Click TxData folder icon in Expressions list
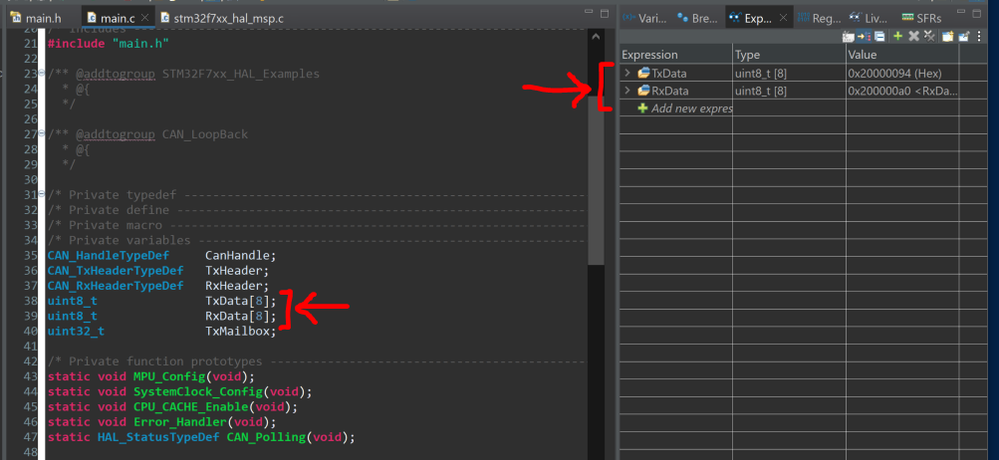The image size is (999, 460). (x=644, y=73)
